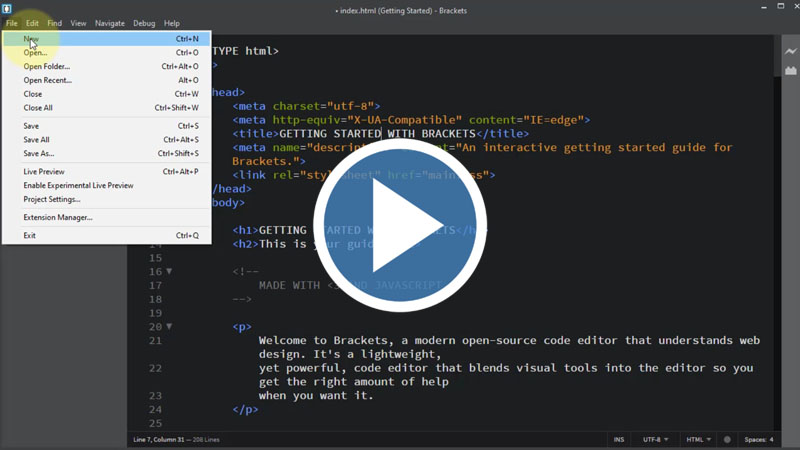The width and height of the screenshot is (800, 450).
Task: Collapse the code fold at line 20
Action: tap(169, 326)
